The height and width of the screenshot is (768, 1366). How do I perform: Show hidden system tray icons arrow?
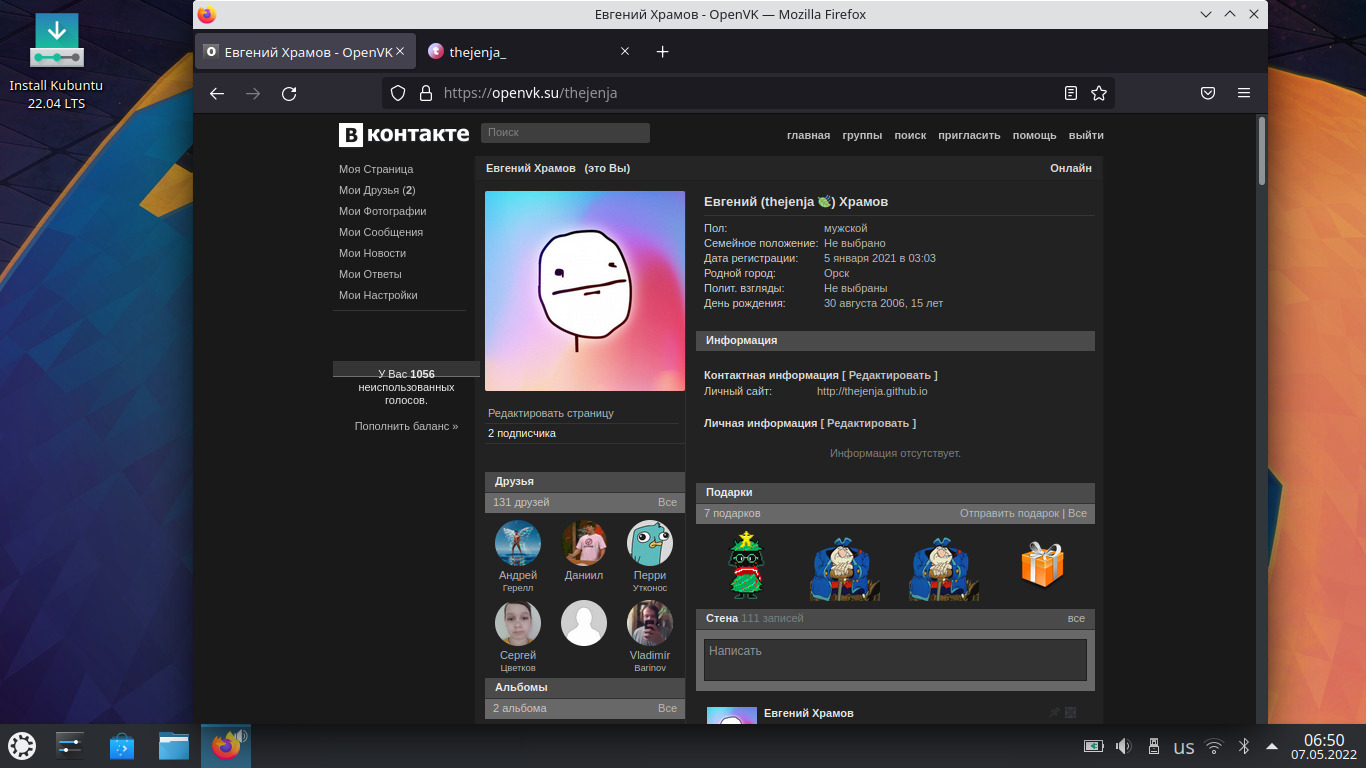coord(1272,746)
